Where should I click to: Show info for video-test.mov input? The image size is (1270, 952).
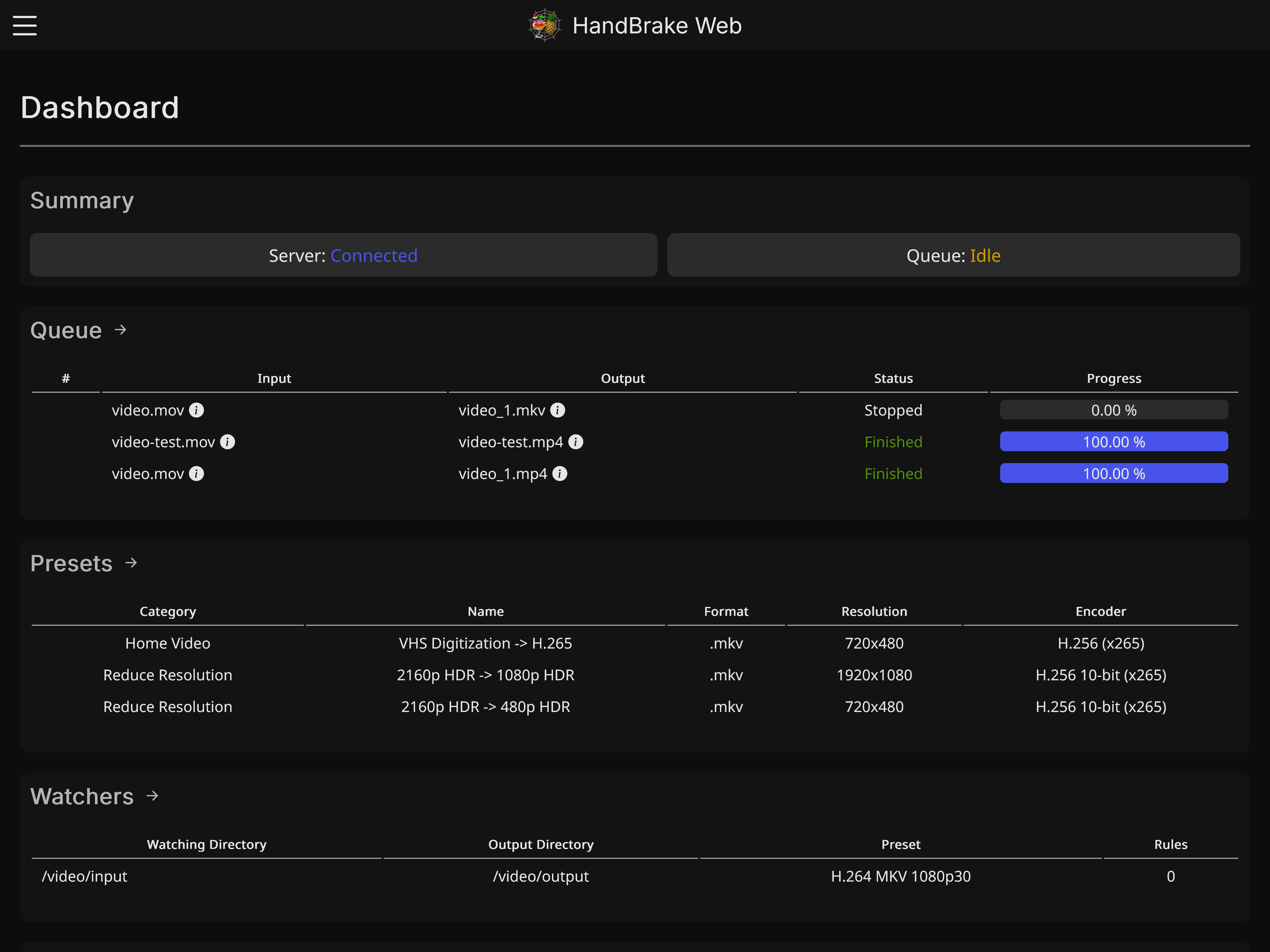(227, 441)
